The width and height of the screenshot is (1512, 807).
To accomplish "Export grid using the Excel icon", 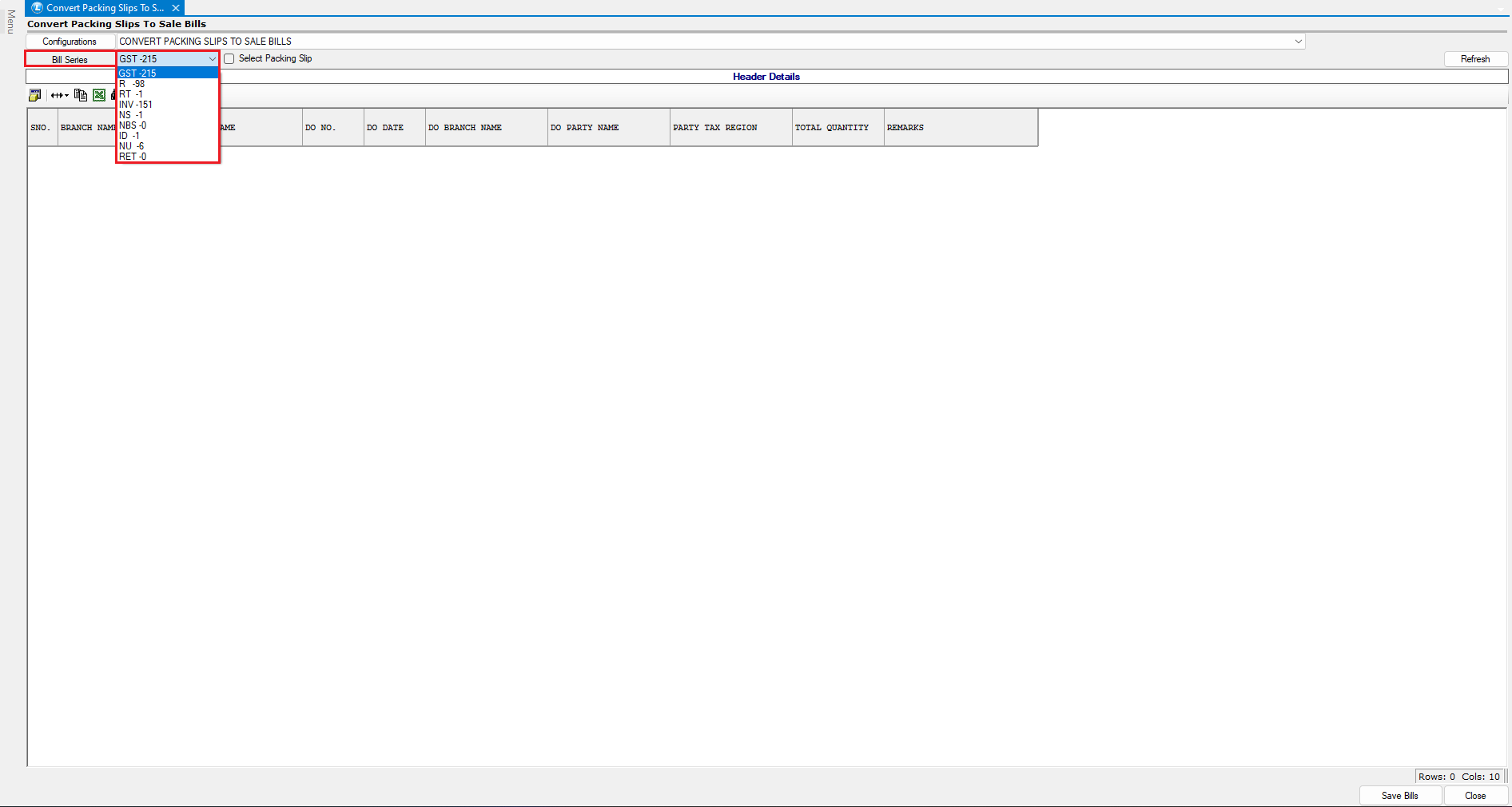I will click(x=99, y=95).
